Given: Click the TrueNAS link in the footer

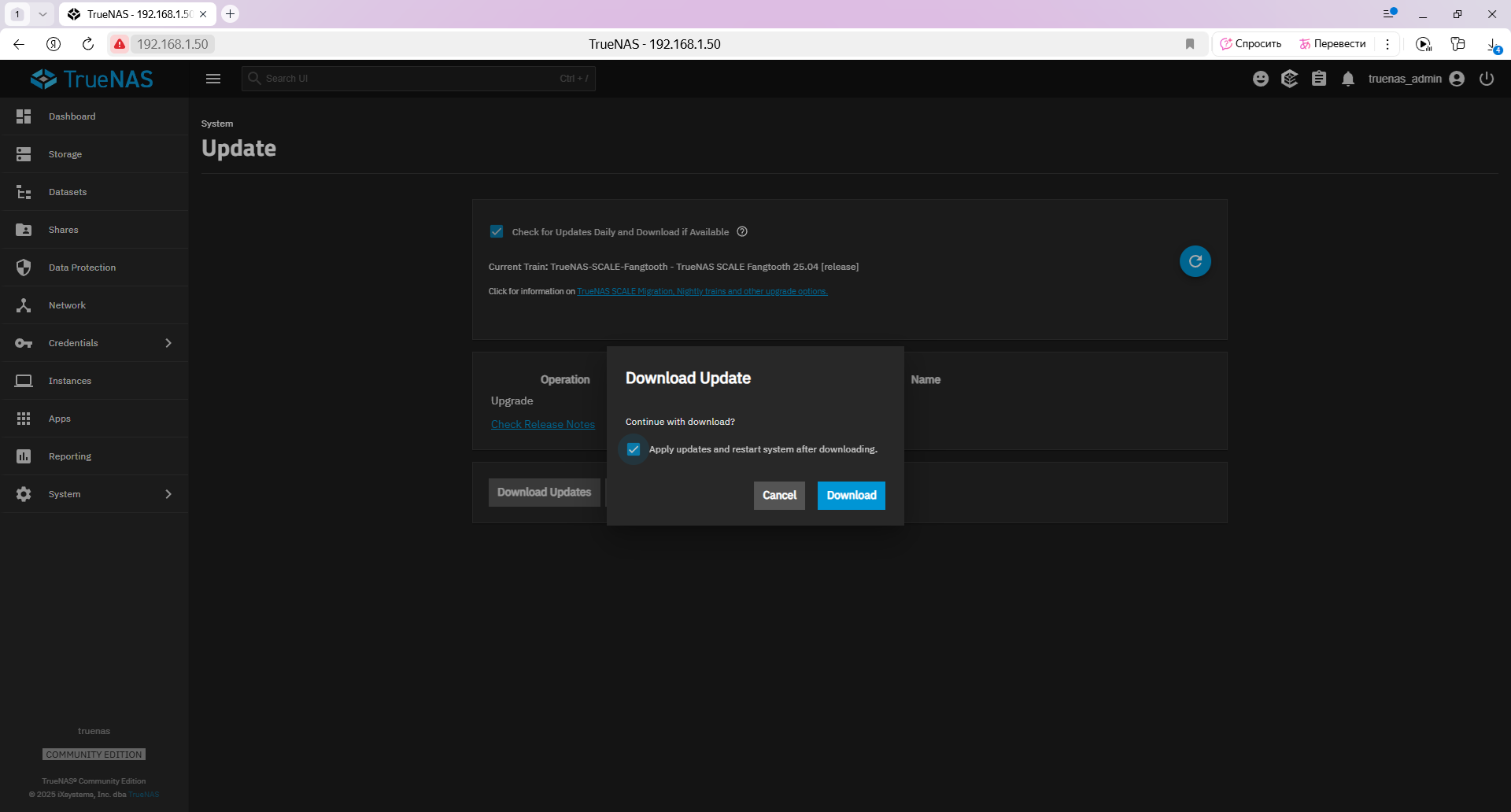Looking at the screenshot, I should coord(144,794).
